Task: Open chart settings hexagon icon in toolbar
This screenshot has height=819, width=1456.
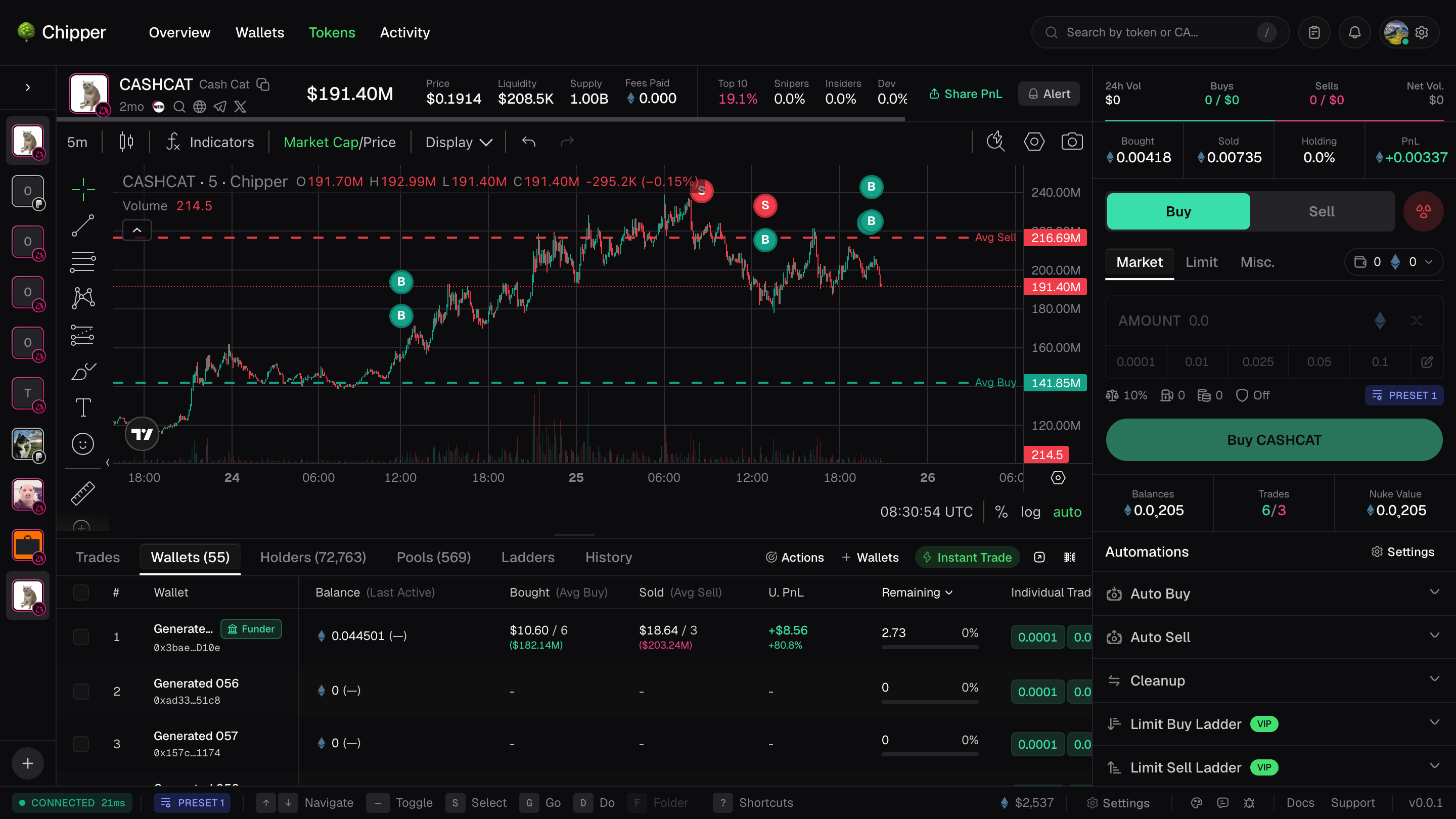Action: click(1034, 142)
